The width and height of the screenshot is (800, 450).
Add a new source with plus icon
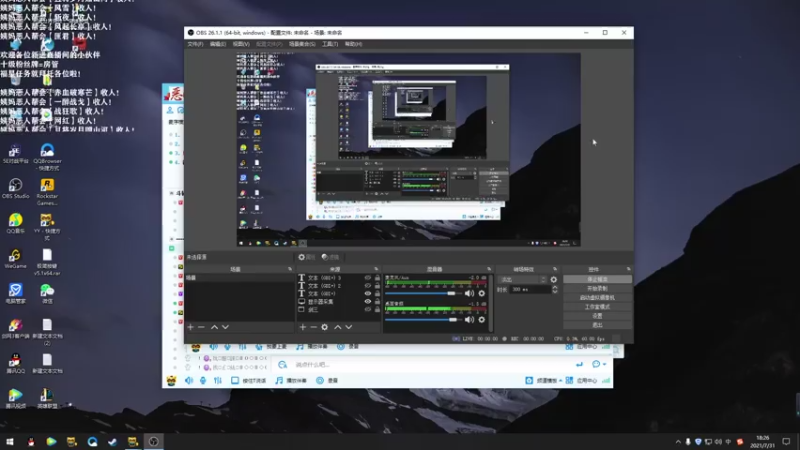tap(303, 327)
